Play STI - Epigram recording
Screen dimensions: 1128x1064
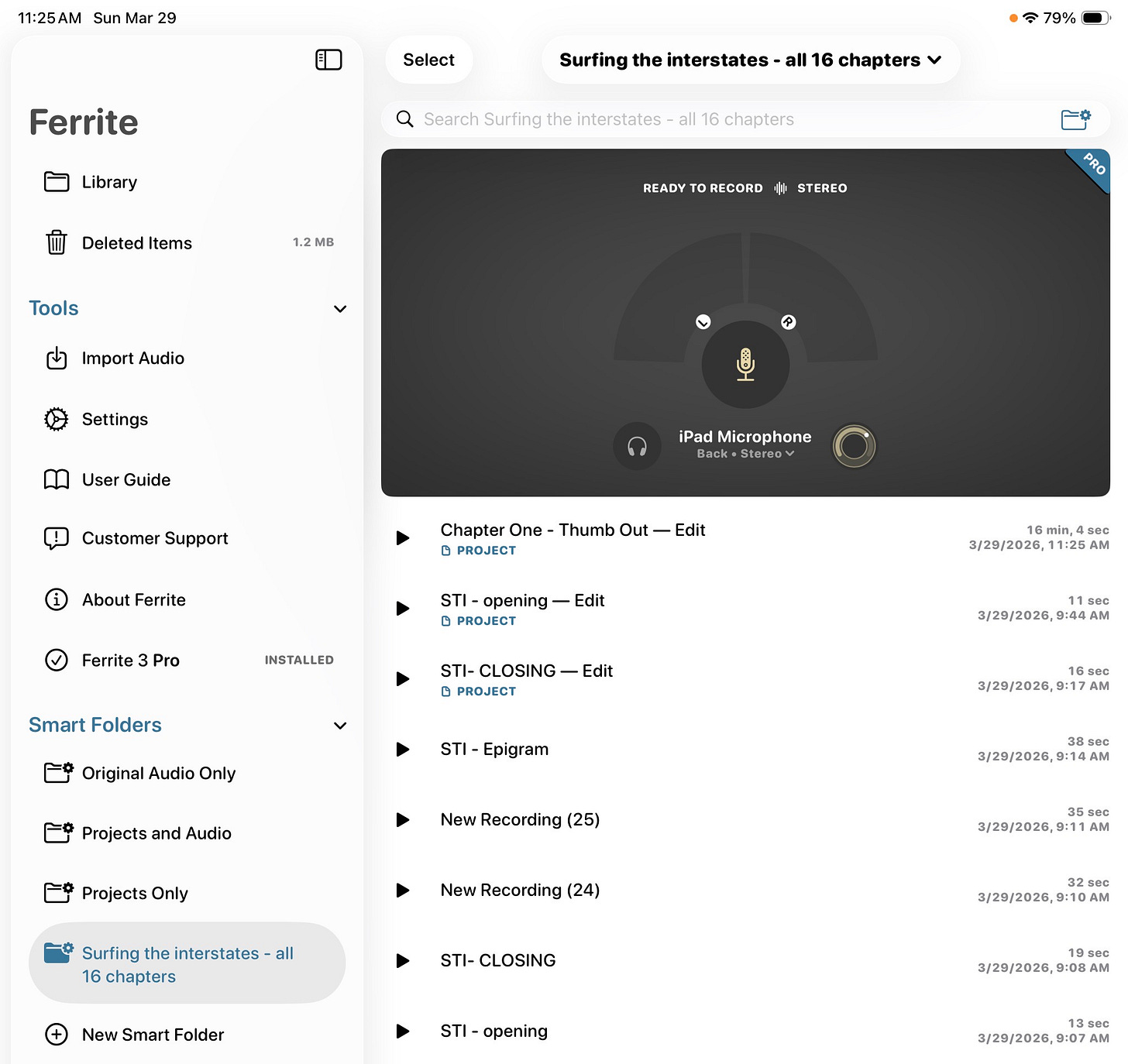click(403, 749)
